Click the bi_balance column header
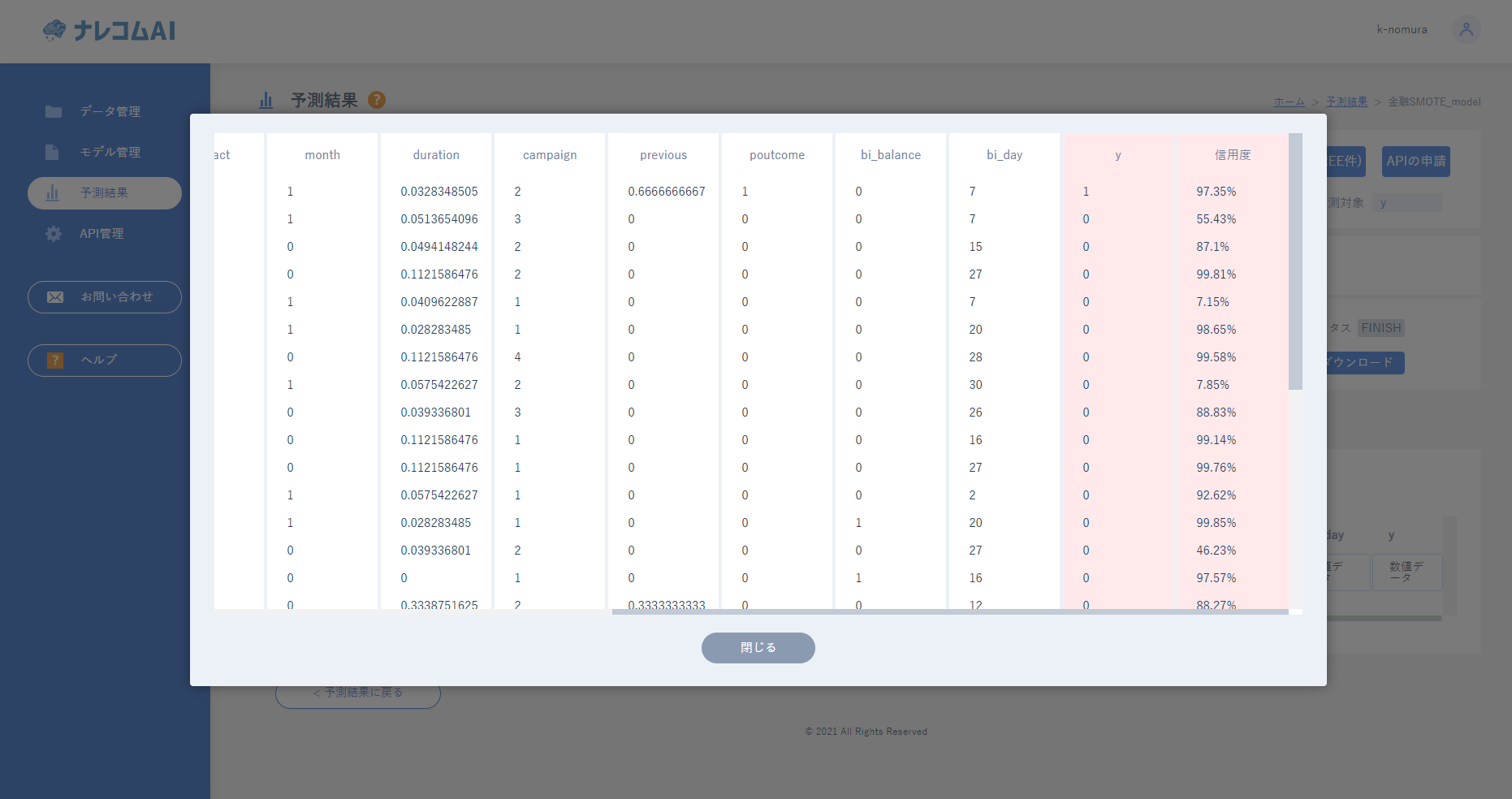Viewport: 1512px width, 799px height. click(891, 155)
